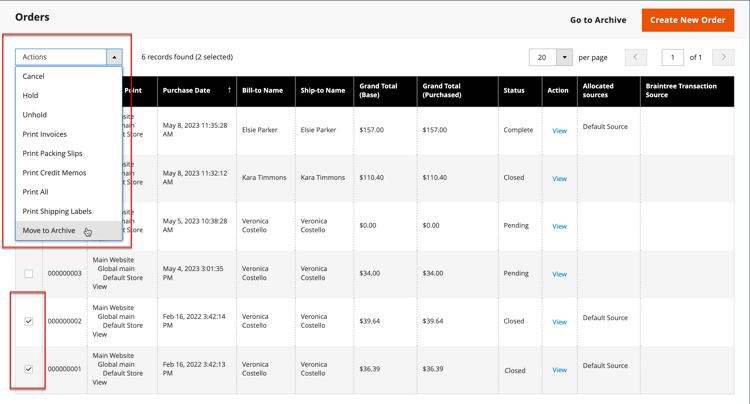
Task: Uncheck order 000000001 checkbox
Action: pos(29,369)
